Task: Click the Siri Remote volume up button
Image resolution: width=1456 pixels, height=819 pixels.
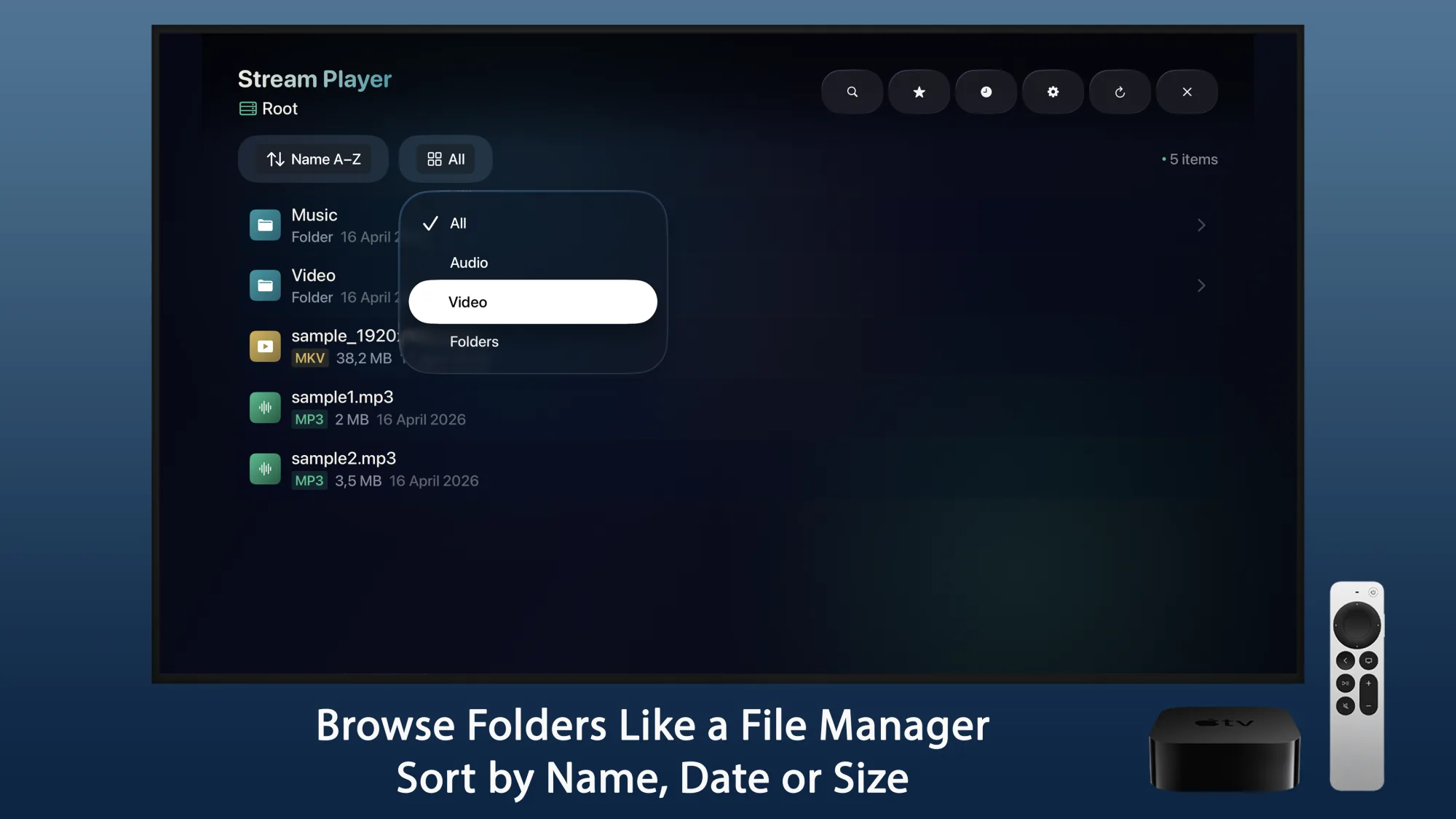Action: [x=1369, y=684]
